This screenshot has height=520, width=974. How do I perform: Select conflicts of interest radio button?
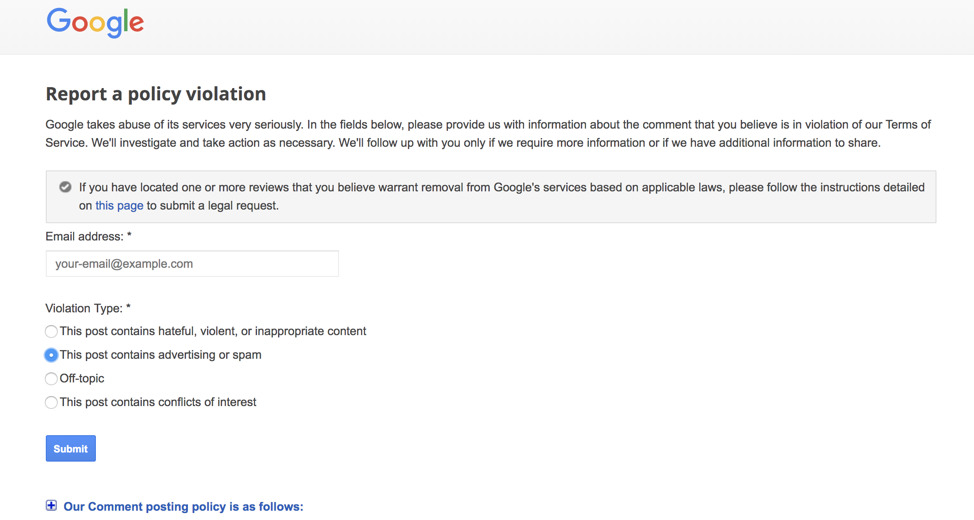click(x=51, y=403)
